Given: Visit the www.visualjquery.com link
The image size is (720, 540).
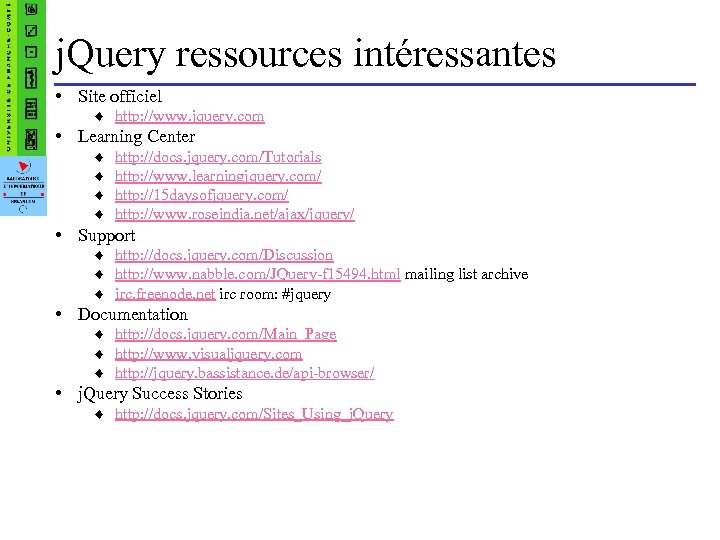Looking at the screenshot, I should coord(208,354).
